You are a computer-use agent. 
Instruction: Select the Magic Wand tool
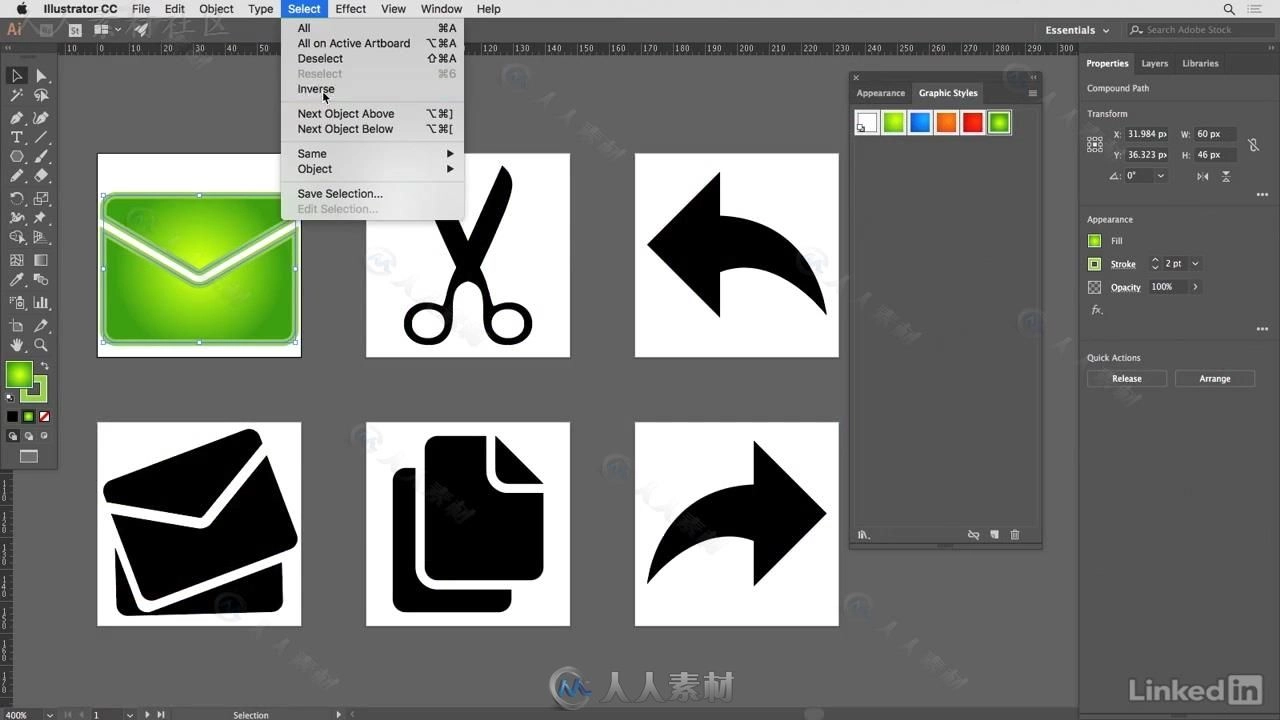tap(17, 96)
